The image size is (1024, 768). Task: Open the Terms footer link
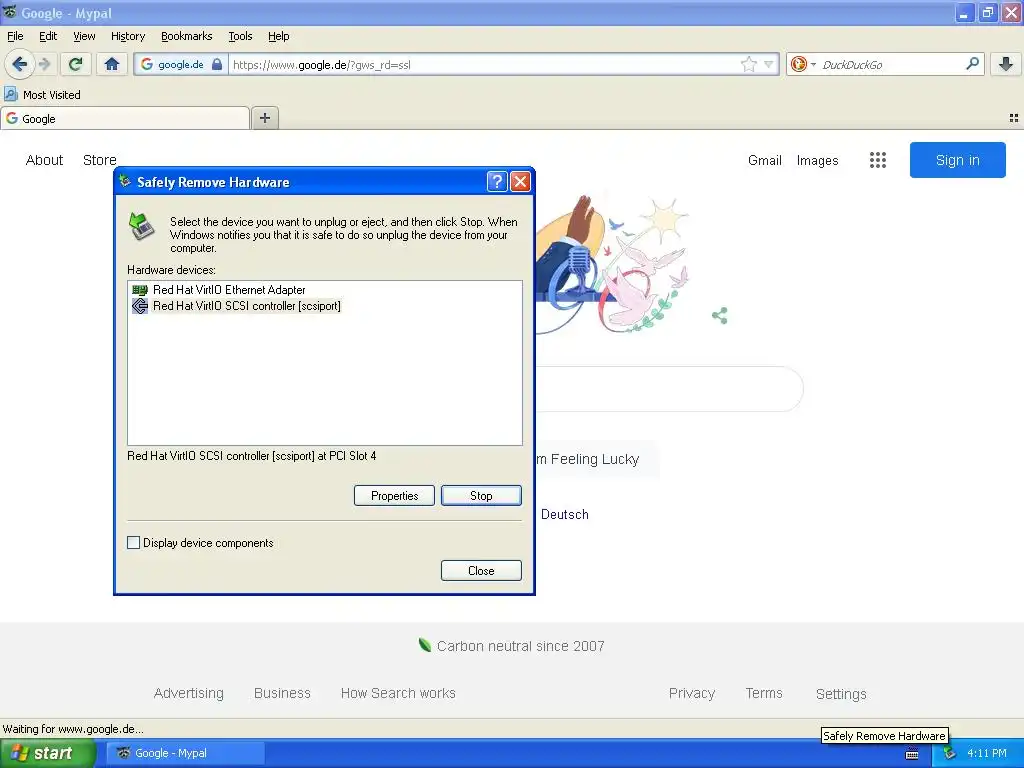[764, 694]
